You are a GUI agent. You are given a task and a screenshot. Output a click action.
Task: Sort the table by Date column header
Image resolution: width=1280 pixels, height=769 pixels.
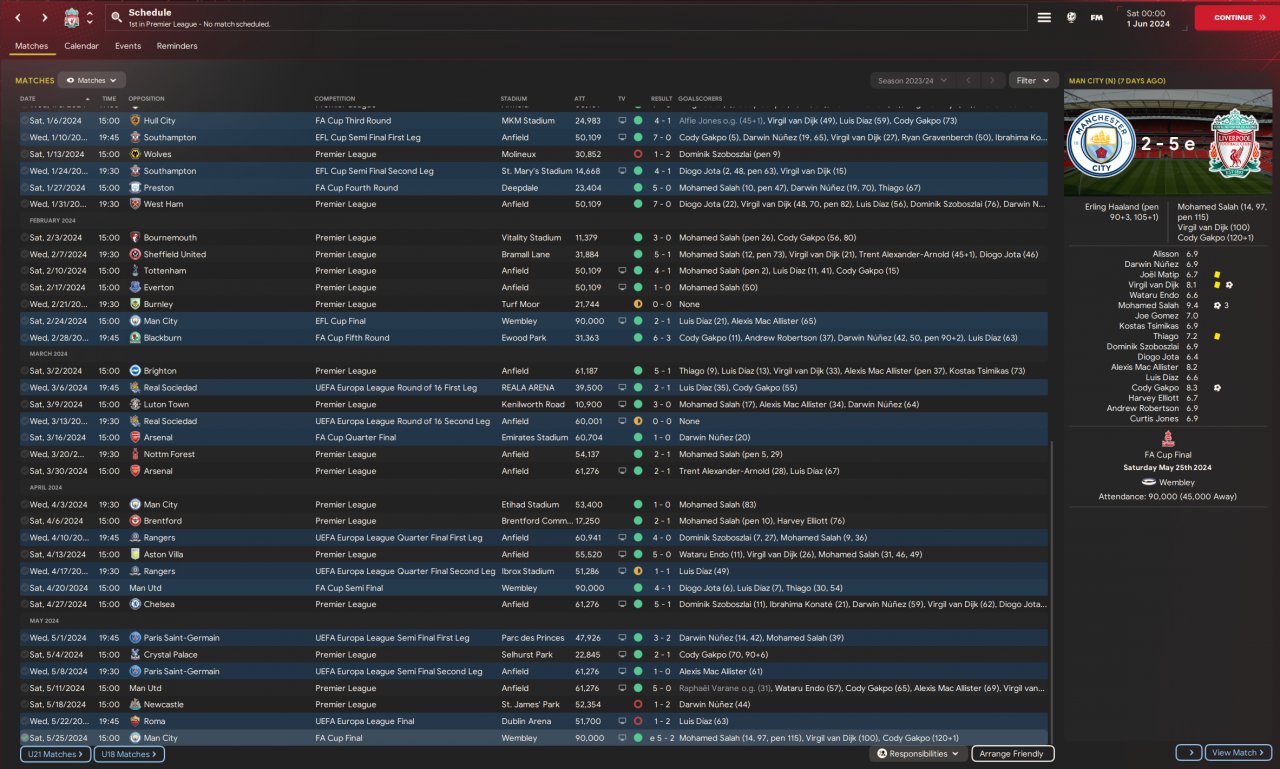(28, 99)
